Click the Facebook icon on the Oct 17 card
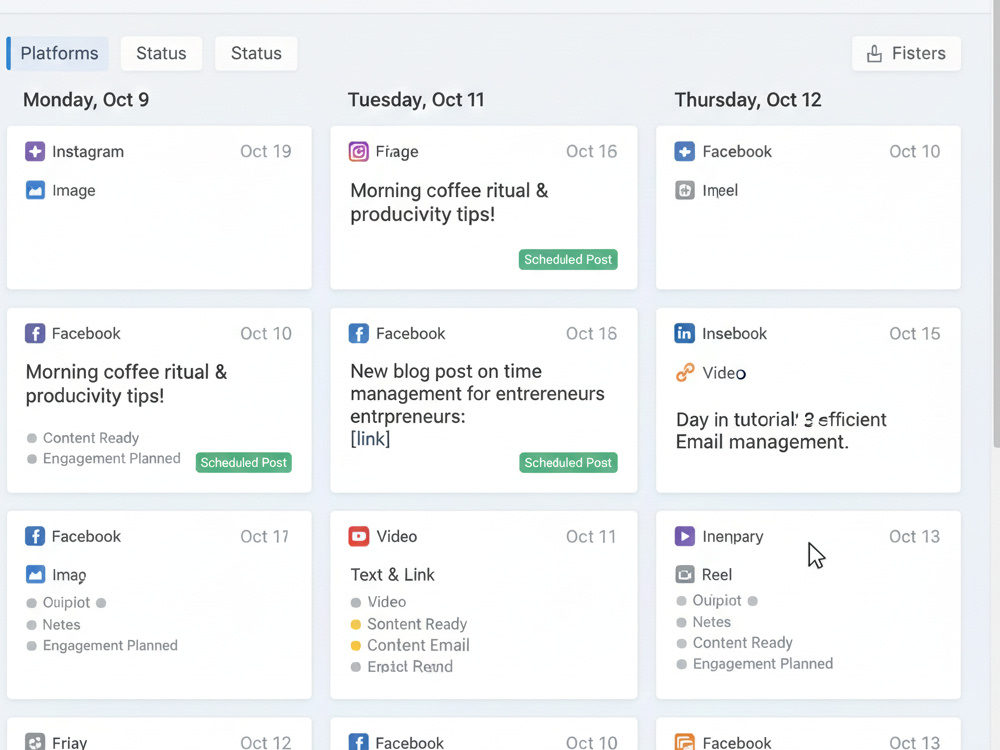This screenshot has width=1000, height=750. [x=35, y=536]
